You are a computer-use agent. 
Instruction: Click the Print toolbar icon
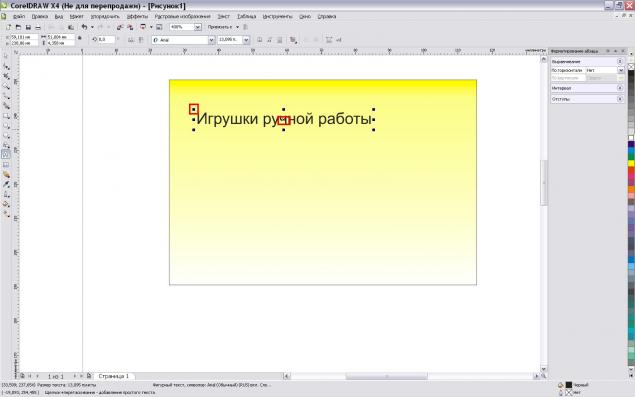[x=38, y=27]
